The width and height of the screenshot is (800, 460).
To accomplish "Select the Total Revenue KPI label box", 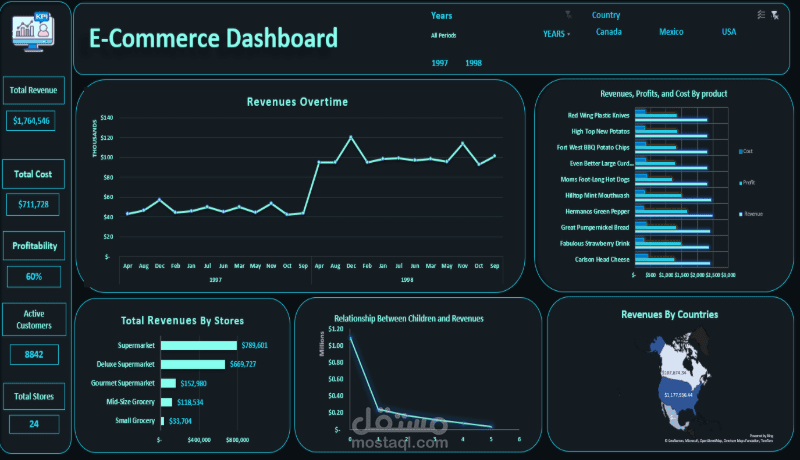I will click(34, 90).
